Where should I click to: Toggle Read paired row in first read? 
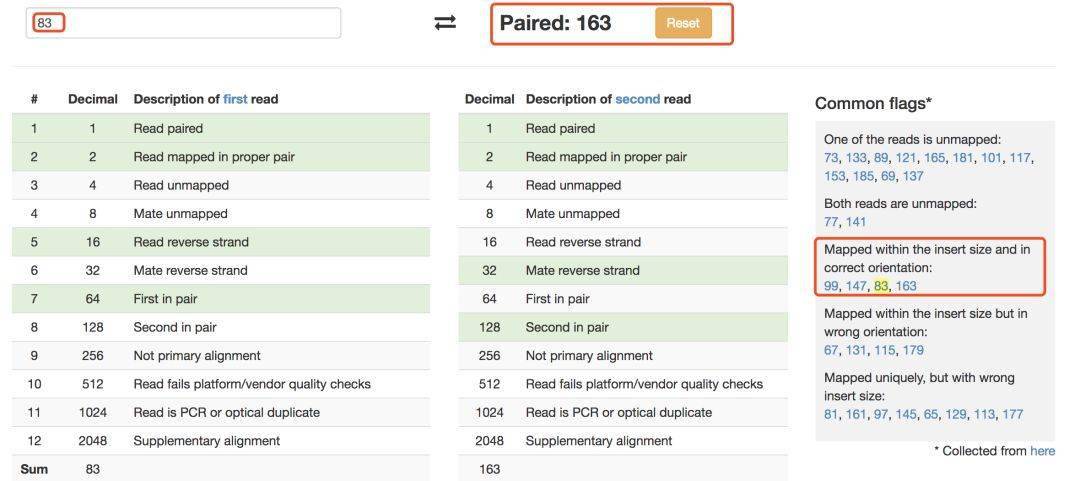point(221,128)
